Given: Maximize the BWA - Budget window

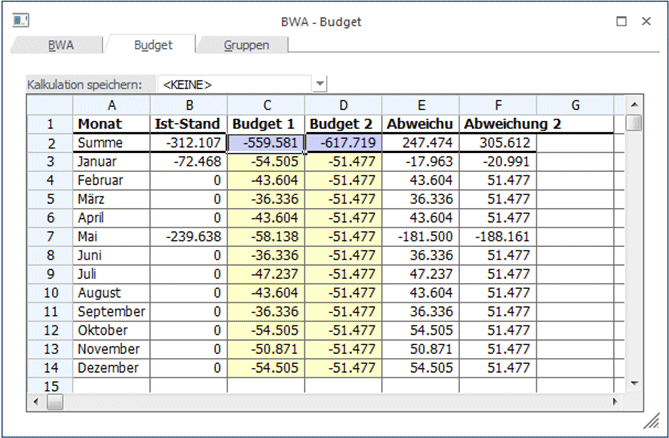Looking at the screenshot, I should coord(621,20).
